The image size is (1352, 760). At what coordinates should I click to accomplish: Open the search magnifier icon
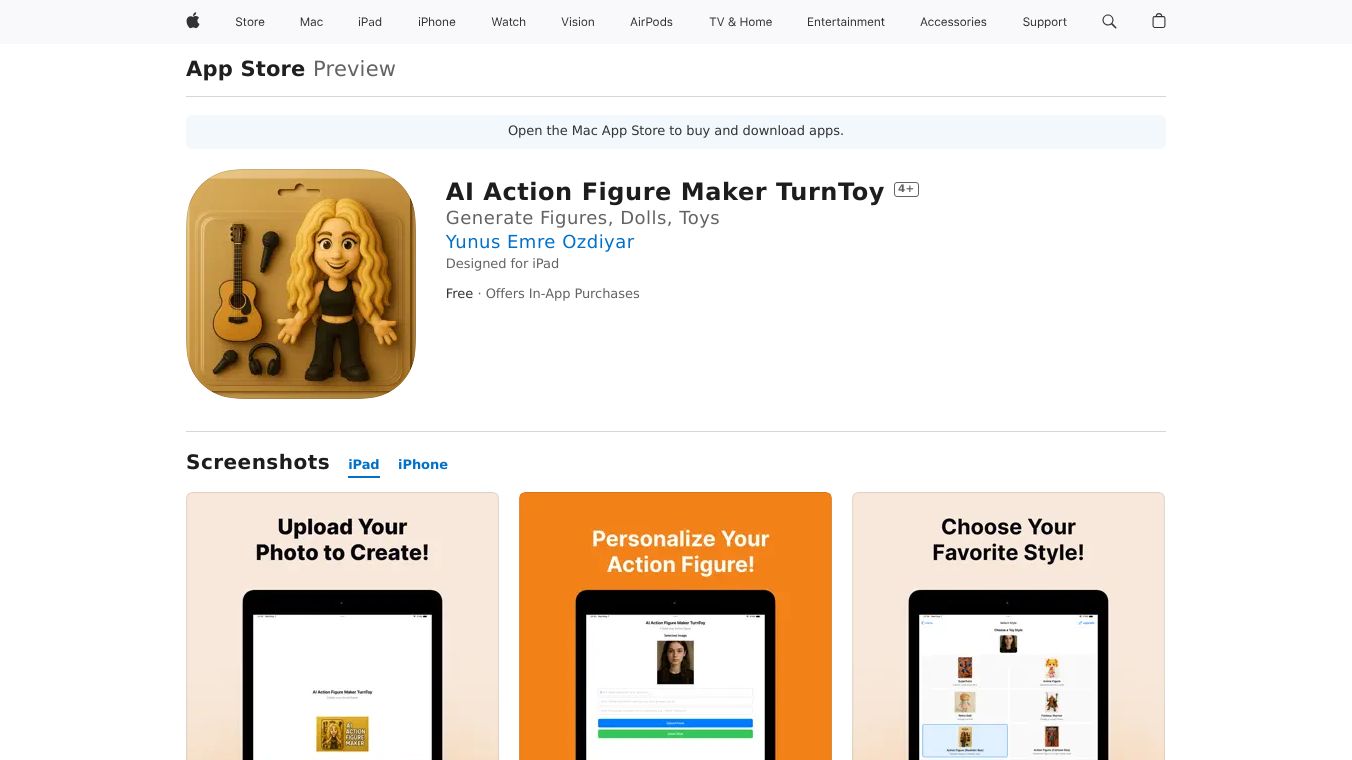pyautogui.click(x=1109, y=21)
